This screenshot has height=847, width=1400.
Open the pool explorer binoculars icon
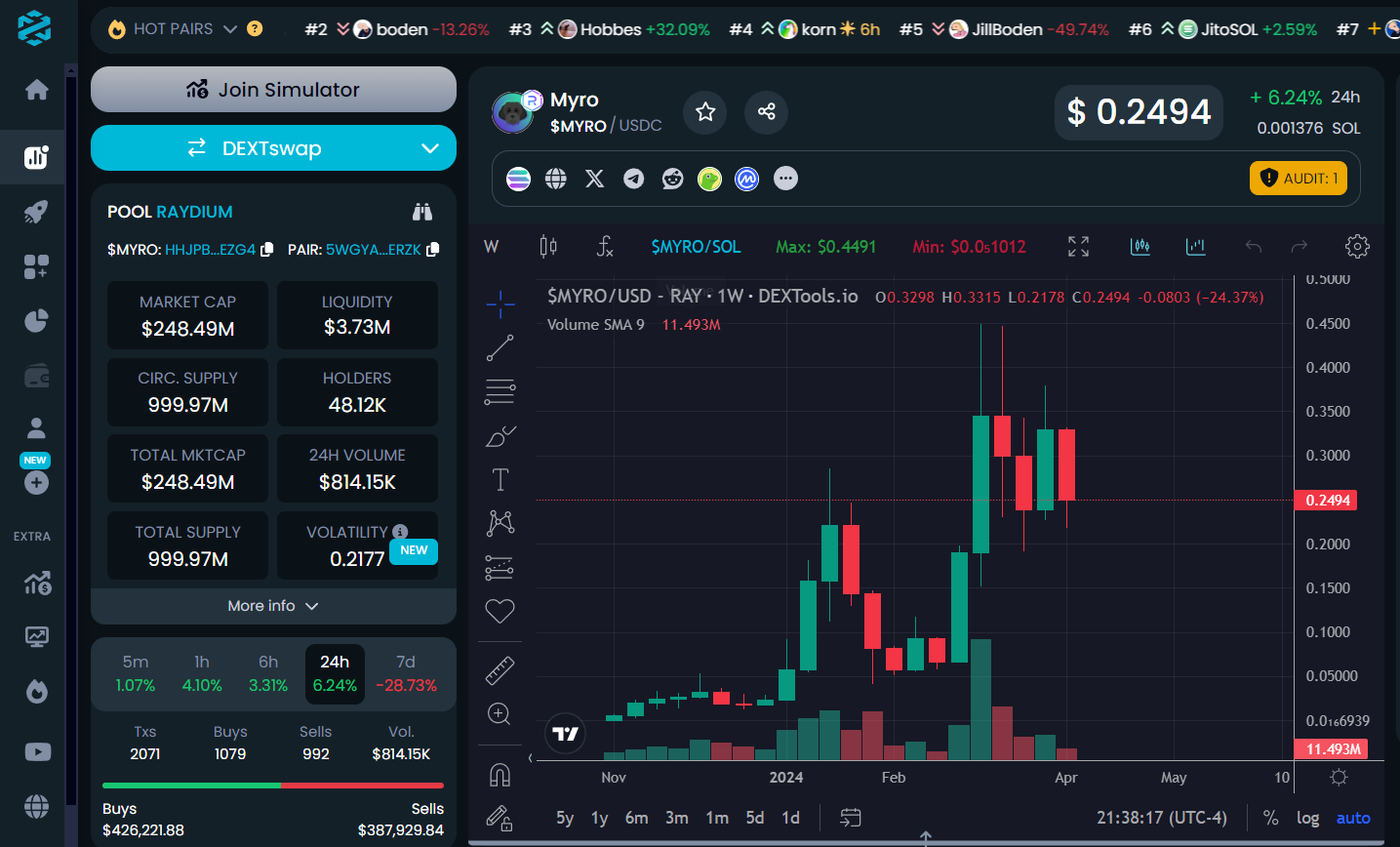coord(422,212)
